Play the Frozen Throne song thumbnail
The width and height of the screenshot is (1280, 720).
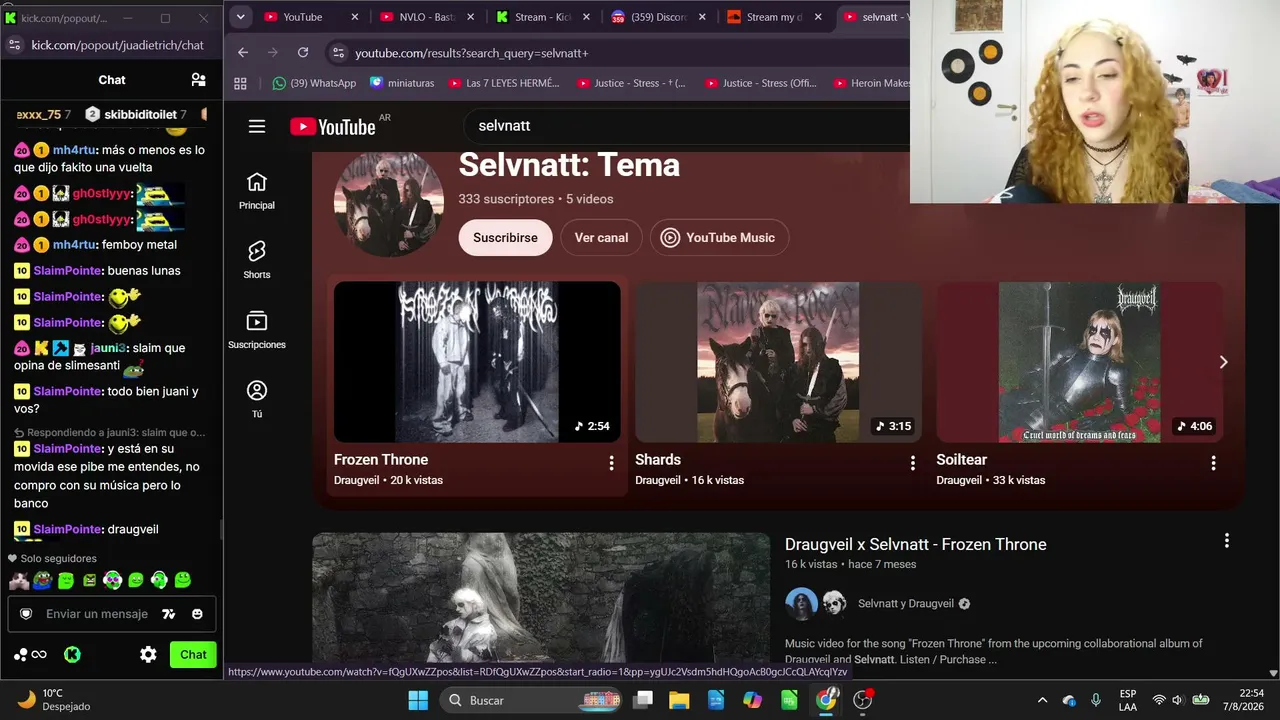click(x=477, y=362)
